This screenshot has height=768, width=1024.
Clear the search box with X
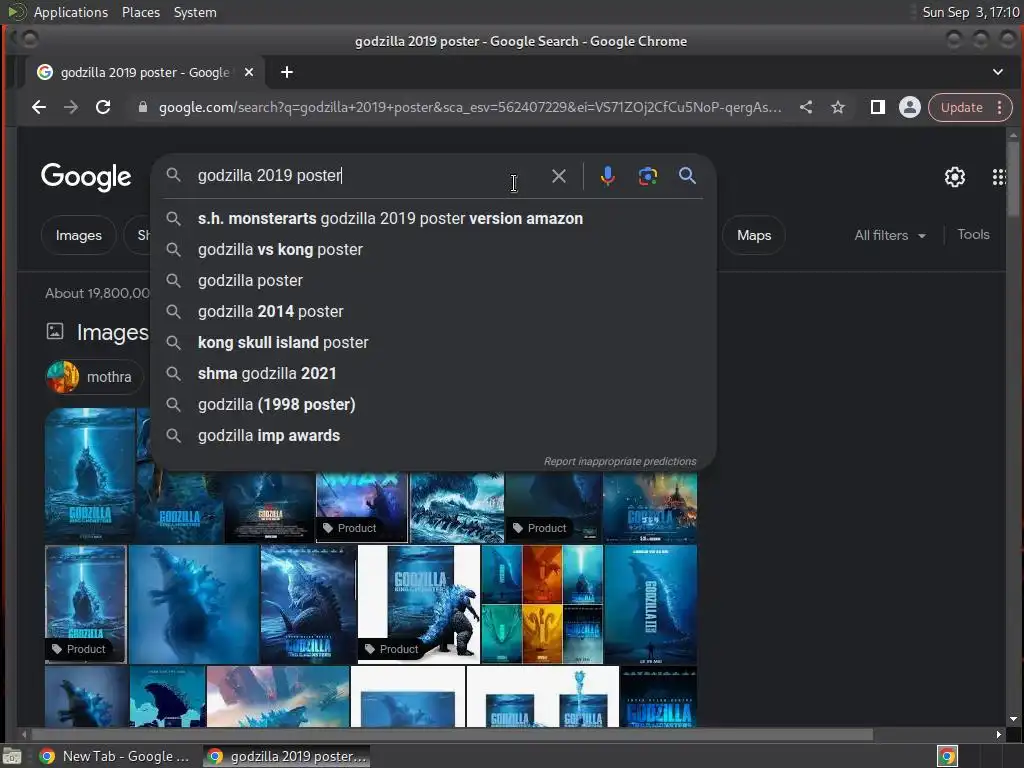[558, 176]
